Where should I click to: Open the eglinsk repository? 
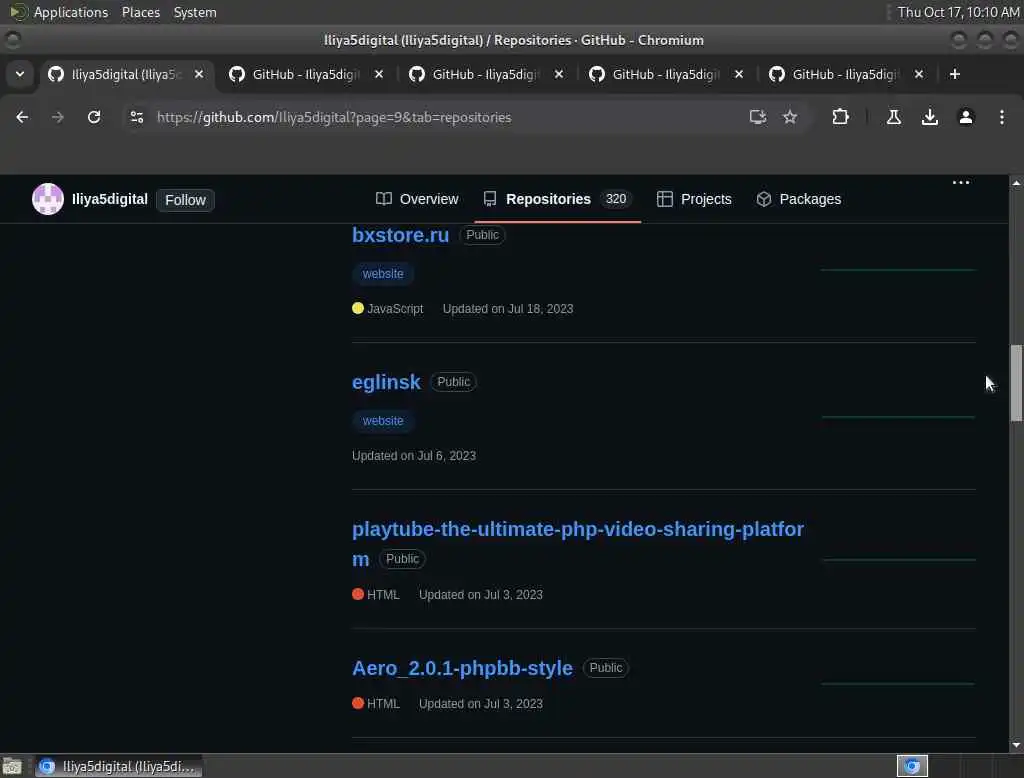tap(386, 382)
